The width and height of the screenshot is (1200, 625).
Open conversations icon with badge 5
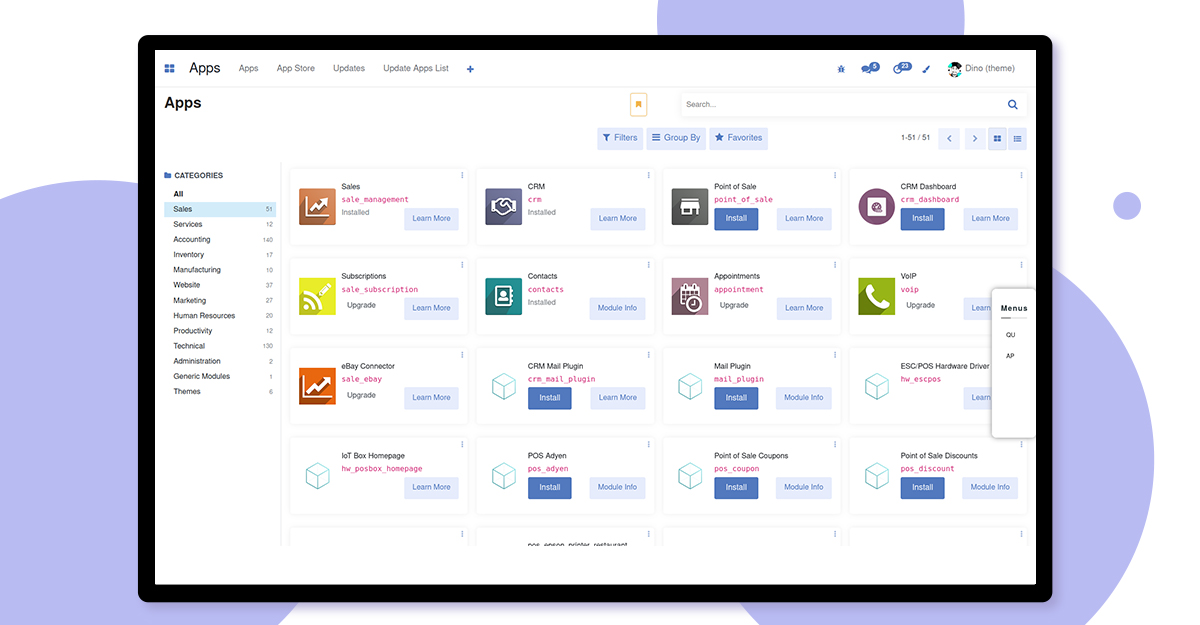click(x=869, y=68)
